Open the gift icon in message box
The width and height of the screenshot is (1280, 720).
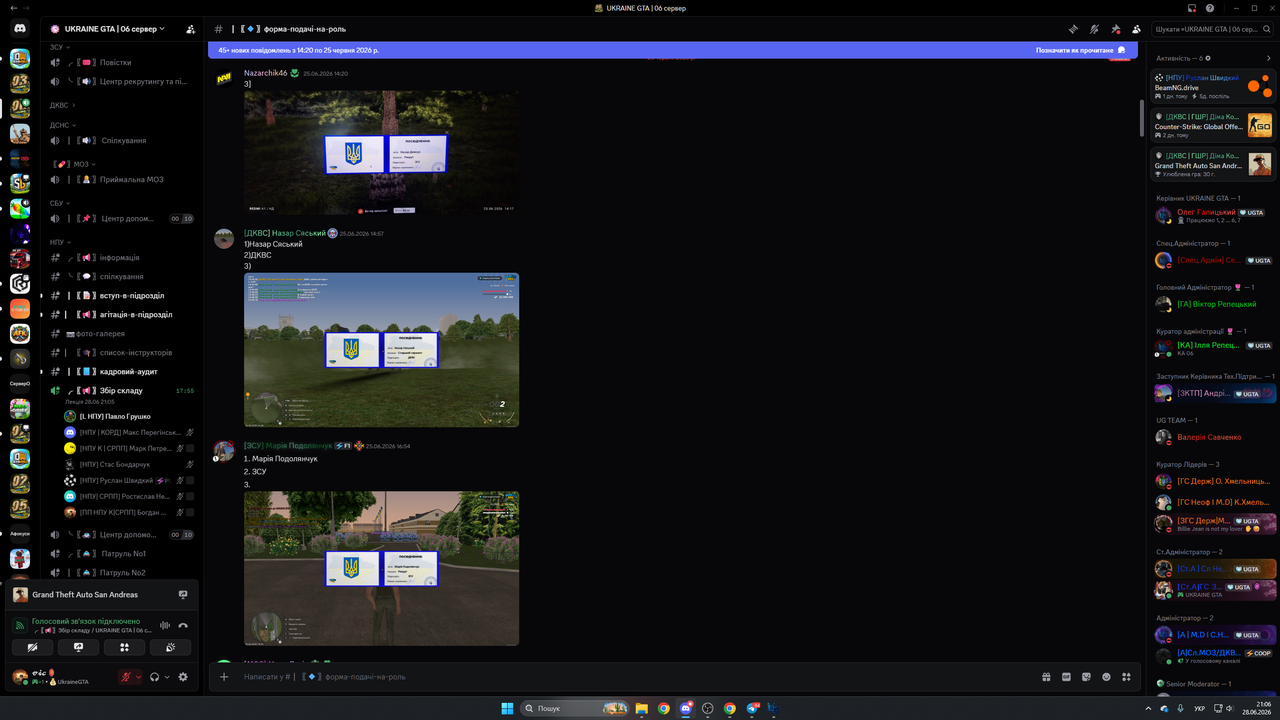(x=1046, y=677)
